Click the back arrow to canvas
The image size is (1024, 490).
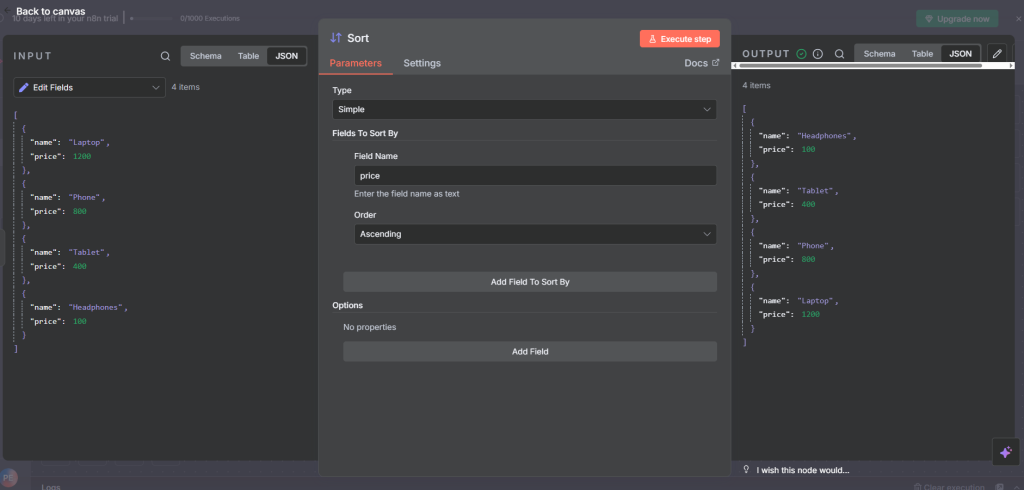click(x=8, y=11)
